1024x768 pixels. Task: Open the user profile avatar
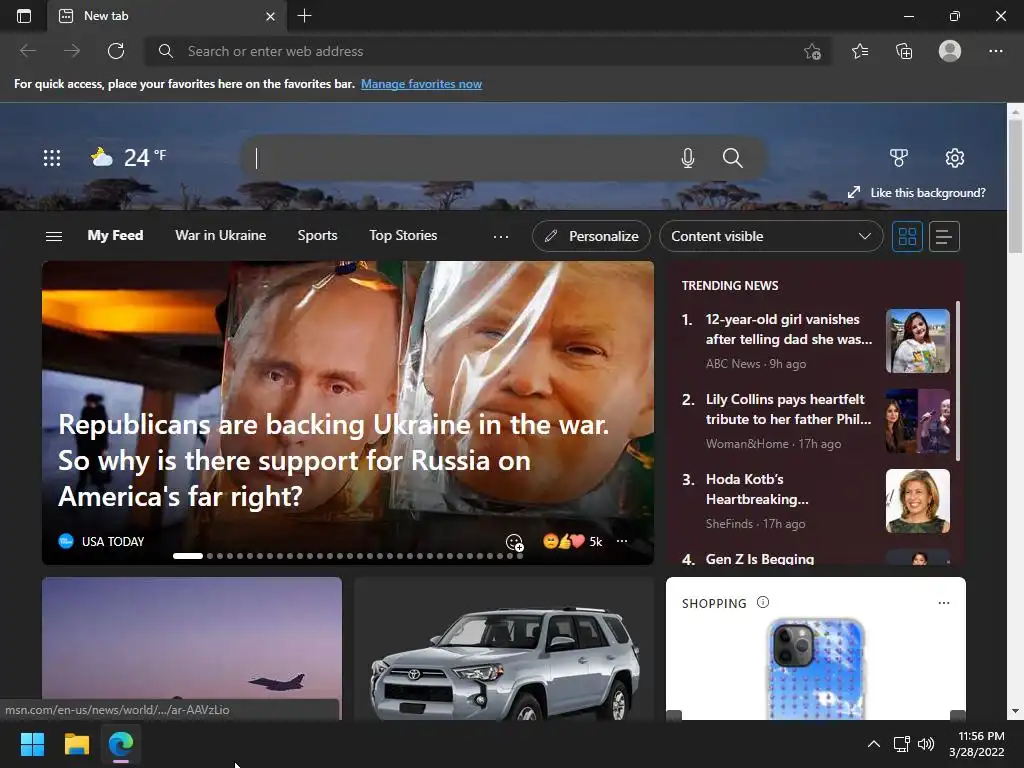pyautogui.click(x=950, y=51)
